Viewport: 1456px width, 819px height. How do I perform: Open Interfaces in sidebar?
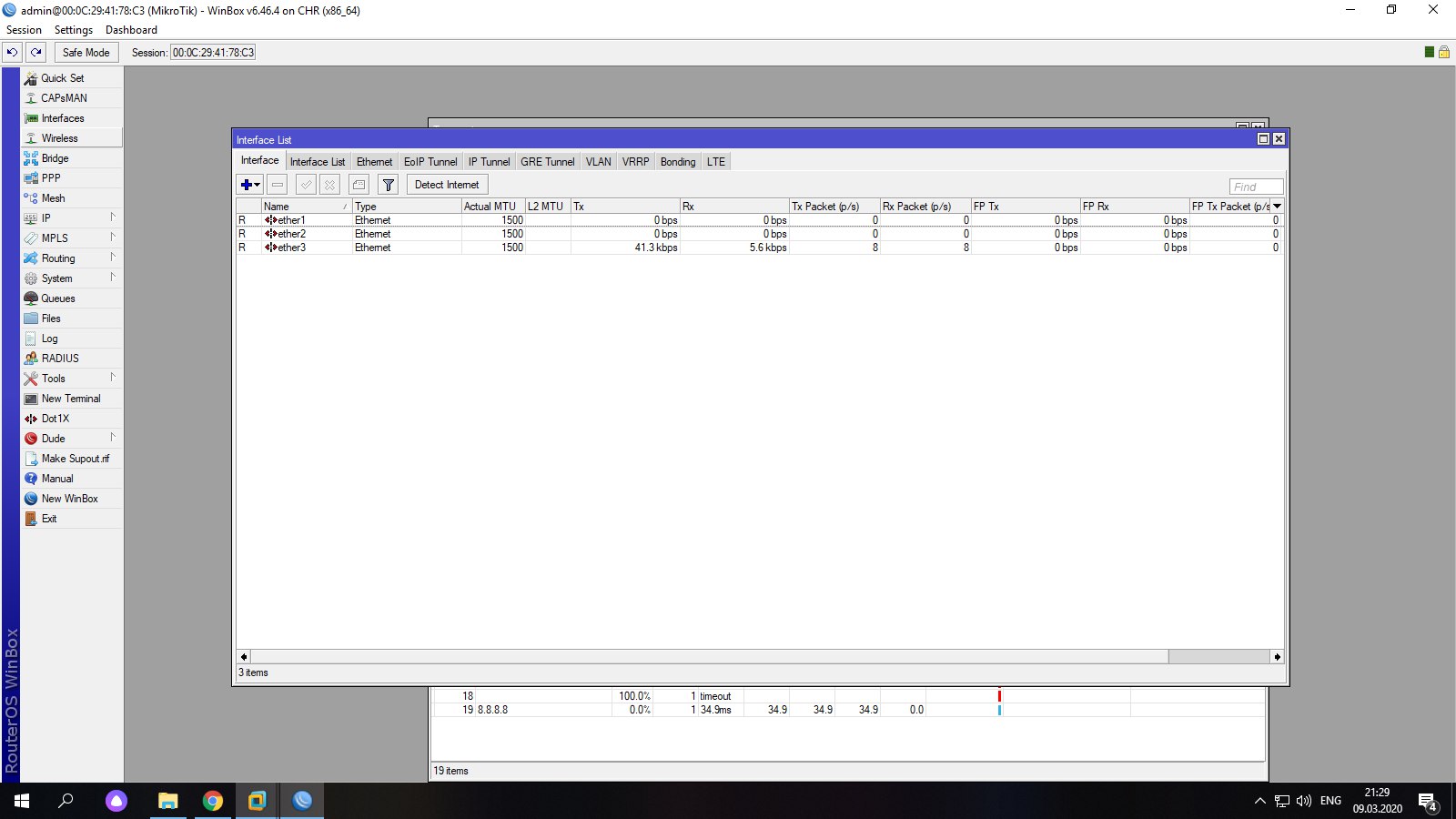[72, 118]
